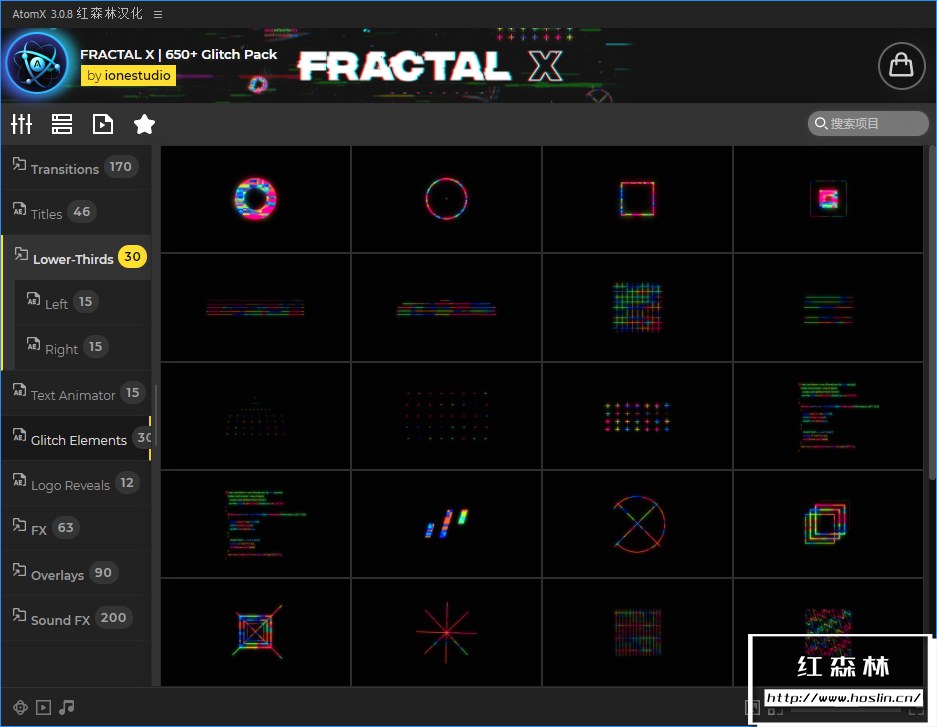Select the thick pink glitch ring thumbnail
937x727 pixels.
(256, 199)
